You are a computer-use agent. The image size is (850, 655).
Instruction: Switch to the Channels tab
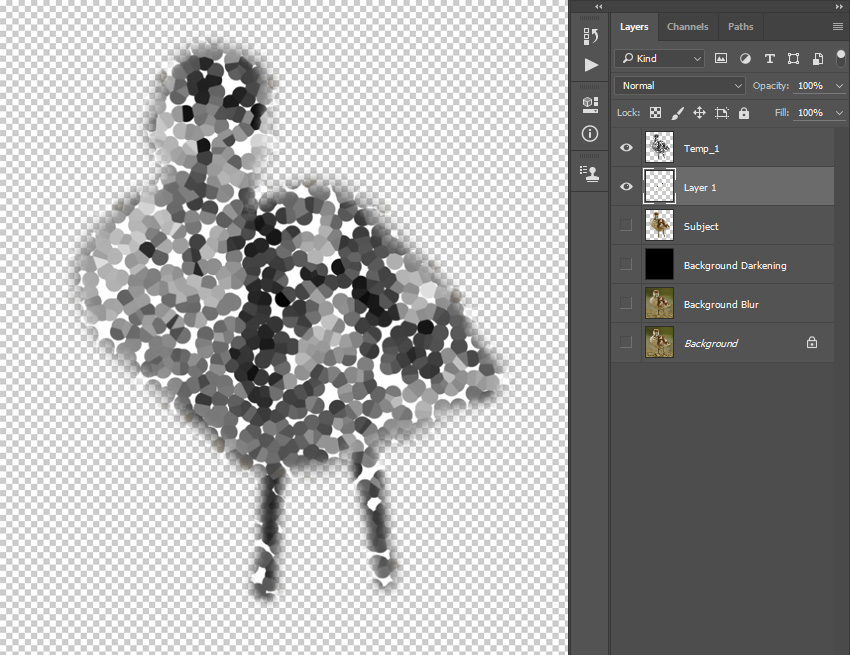[x=687, y=27]
